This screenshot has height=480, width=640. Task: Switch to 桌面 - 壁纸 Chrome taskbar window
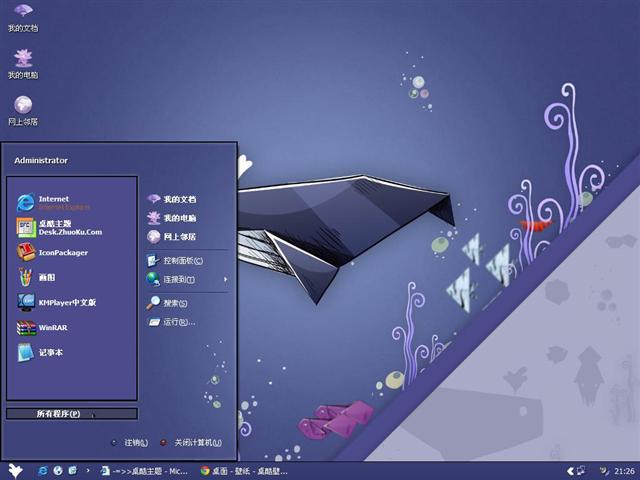point(244,471)
